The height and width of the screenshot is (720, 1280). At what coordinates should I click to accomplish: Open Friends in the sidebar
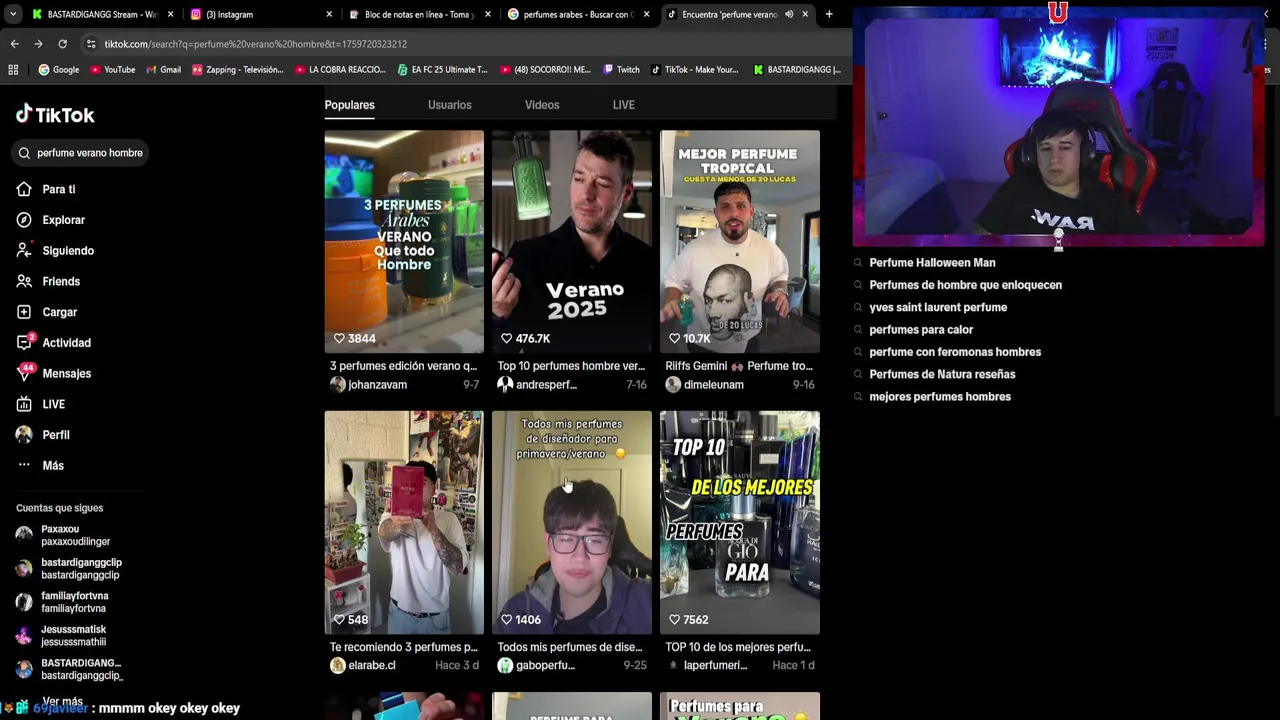point(48,282)
